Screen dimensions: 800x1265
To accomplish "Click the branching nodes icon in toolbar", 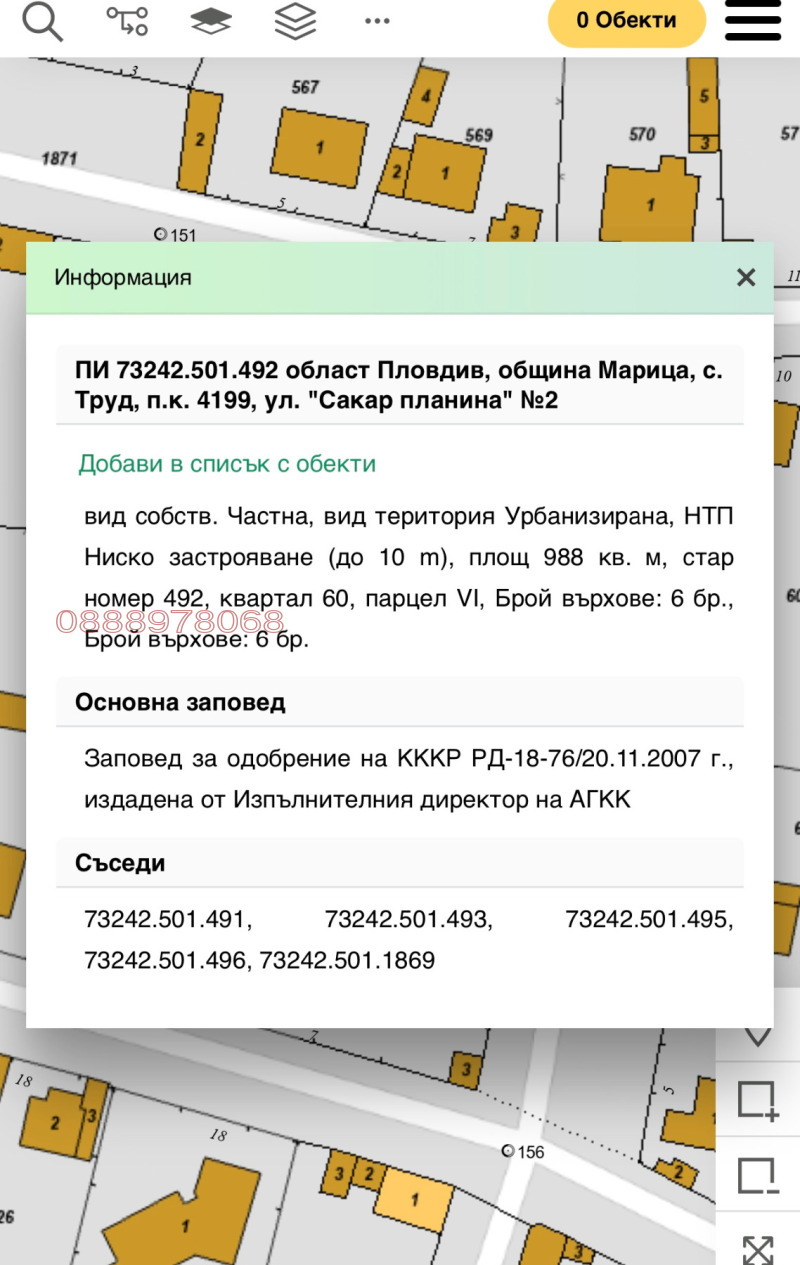I will pos(126,21).
